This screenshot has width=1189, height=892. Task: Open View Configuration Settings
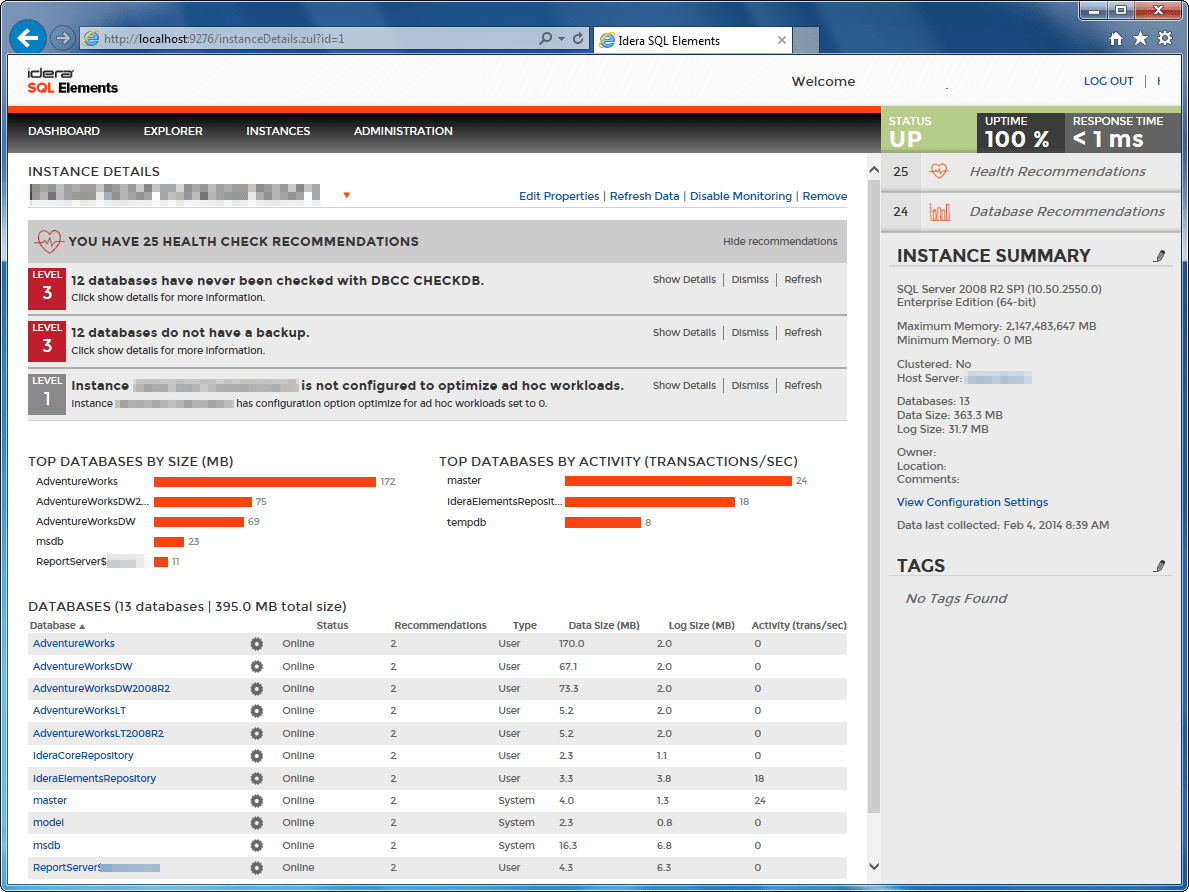coord(972,501)
